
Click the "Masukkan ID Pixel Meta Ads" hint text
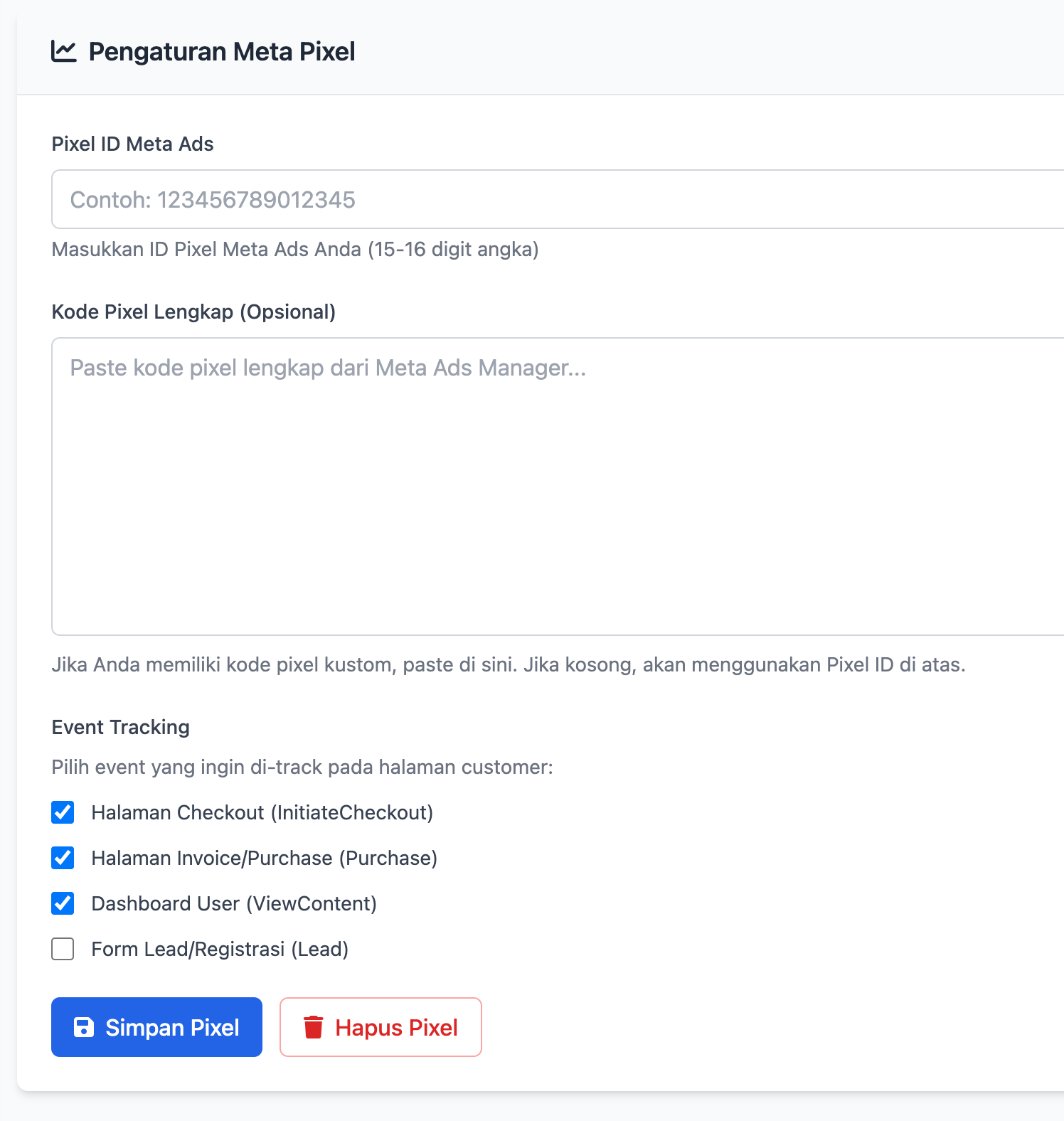coord(294,249)
